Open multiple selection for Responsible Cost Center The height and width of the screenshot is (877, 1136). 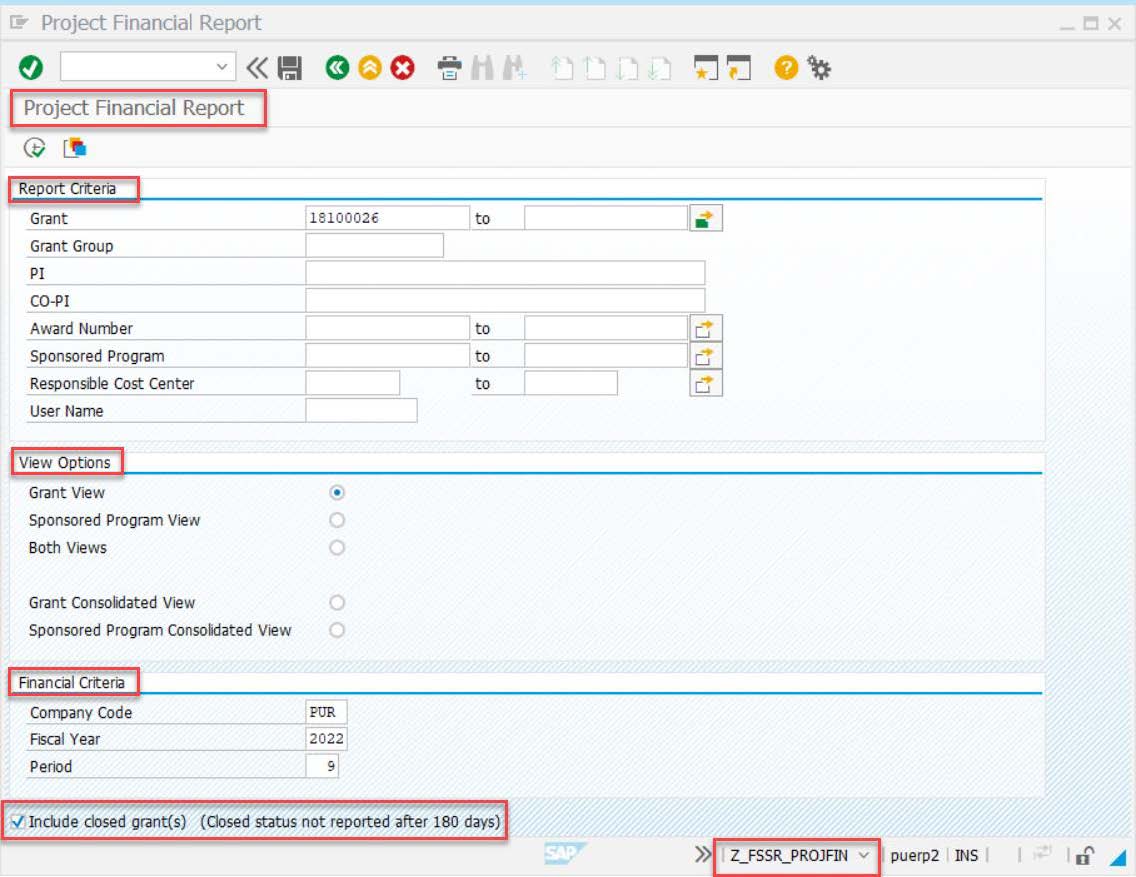(x=706, y=383)
